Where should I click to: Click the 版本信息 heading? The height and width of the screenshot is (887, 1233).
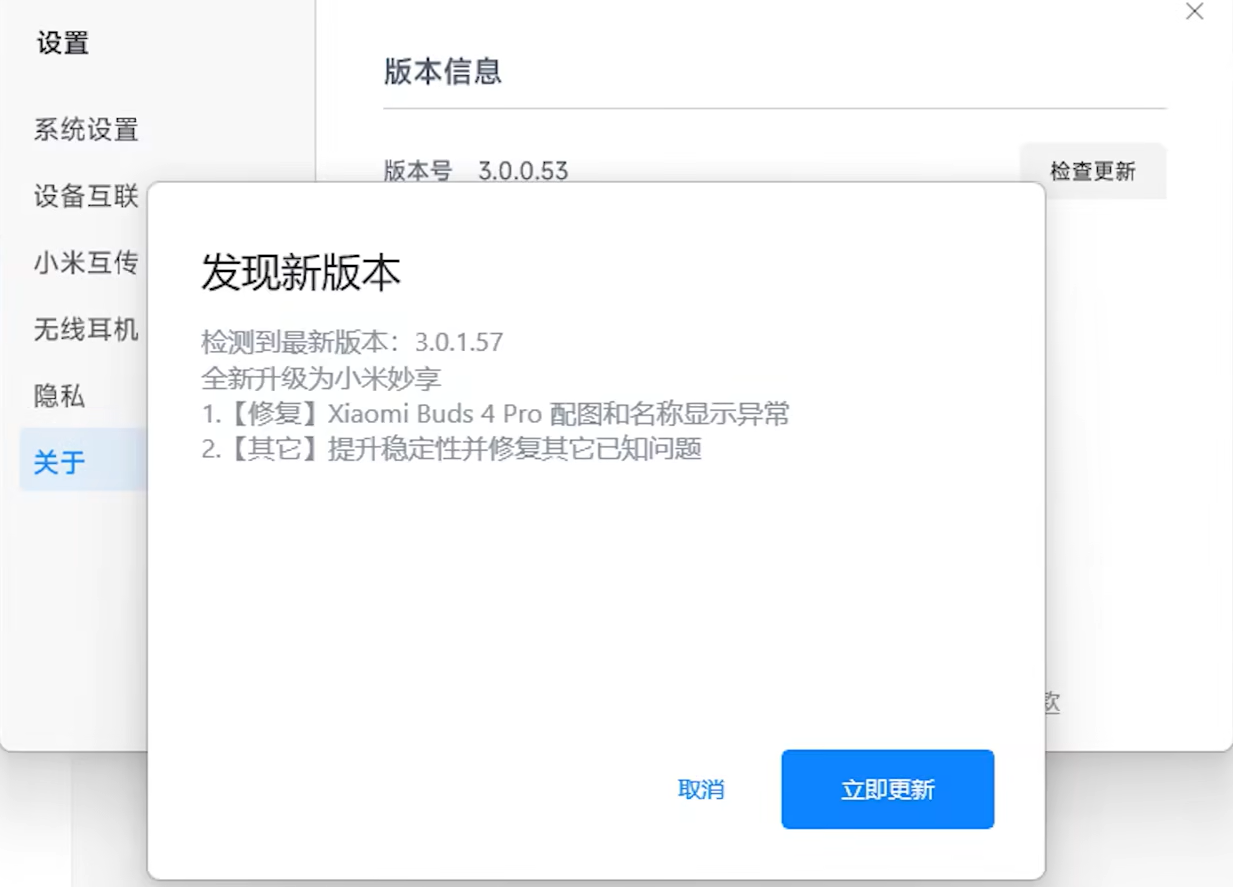tap(443, 71)
